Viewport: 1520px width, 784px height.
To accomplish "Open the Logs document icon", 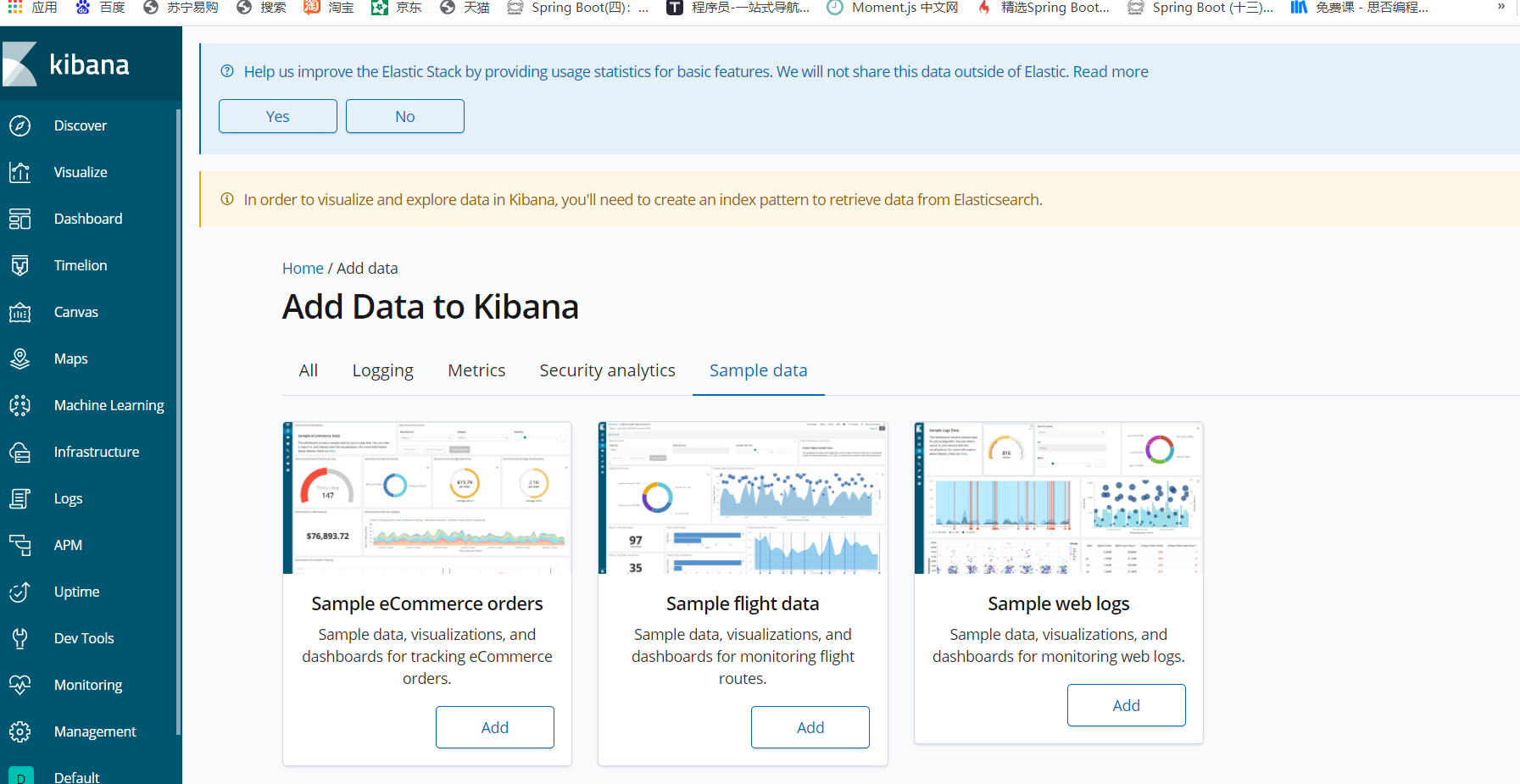I will pyautogui.click(x=20, y=498).
